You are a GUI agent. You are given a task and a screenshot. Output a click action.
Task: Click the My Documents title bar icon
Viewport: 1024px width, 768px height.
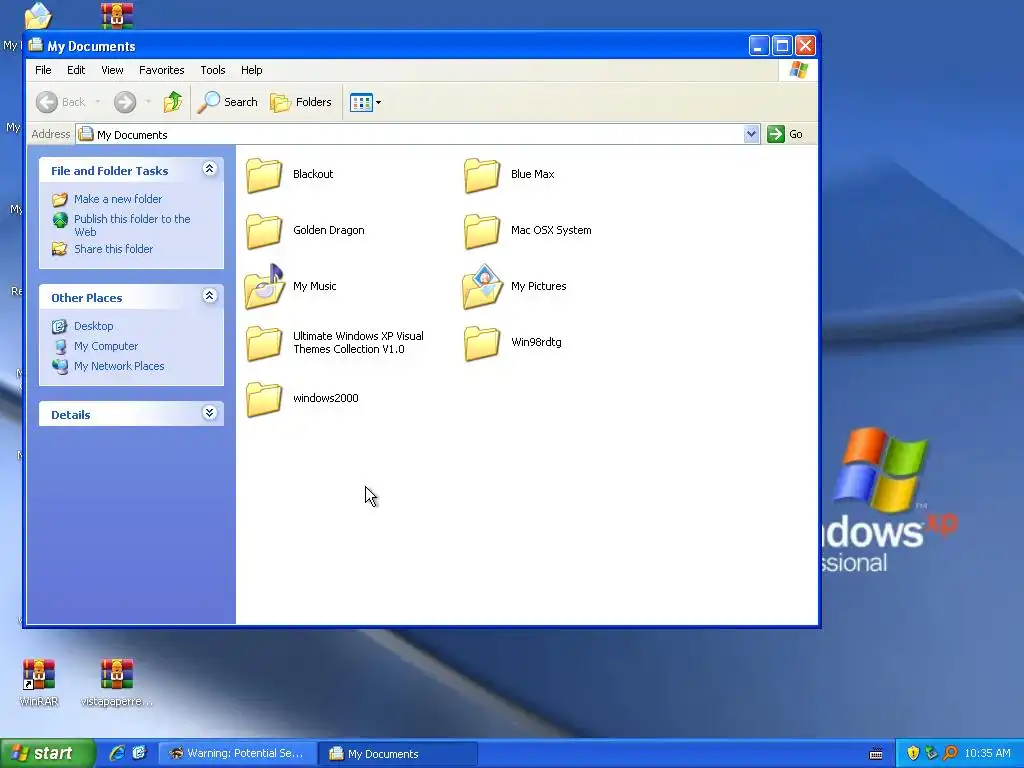pos(35,46)
